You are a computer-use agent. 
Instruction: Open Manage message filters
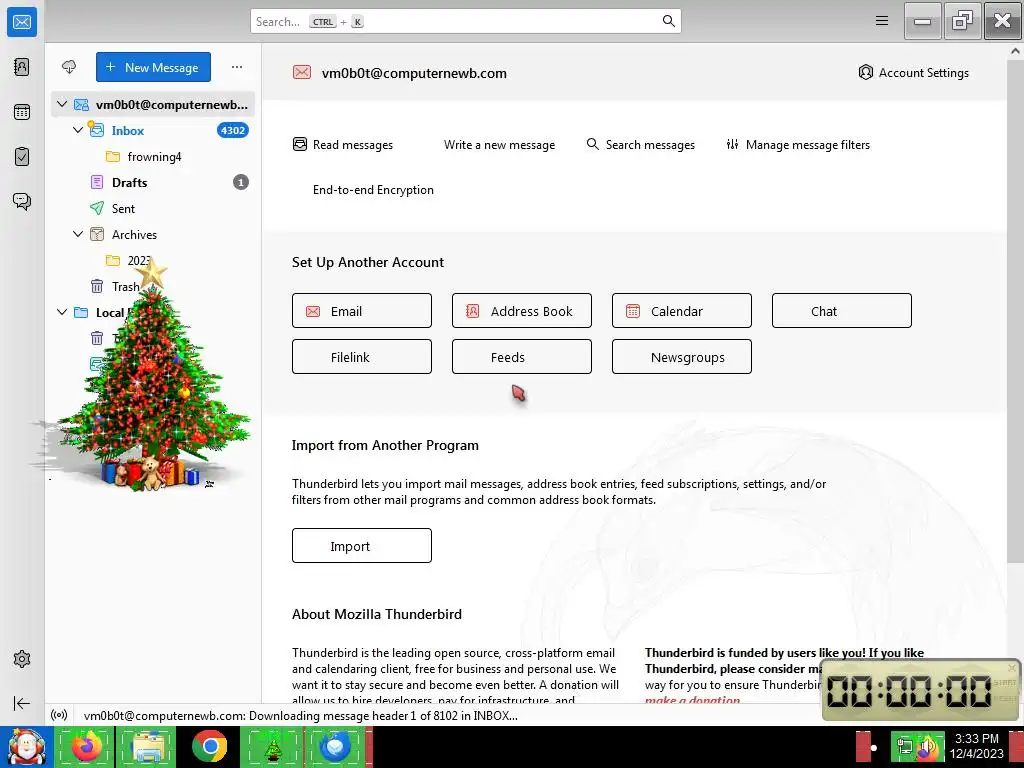[x=798, y=144]
